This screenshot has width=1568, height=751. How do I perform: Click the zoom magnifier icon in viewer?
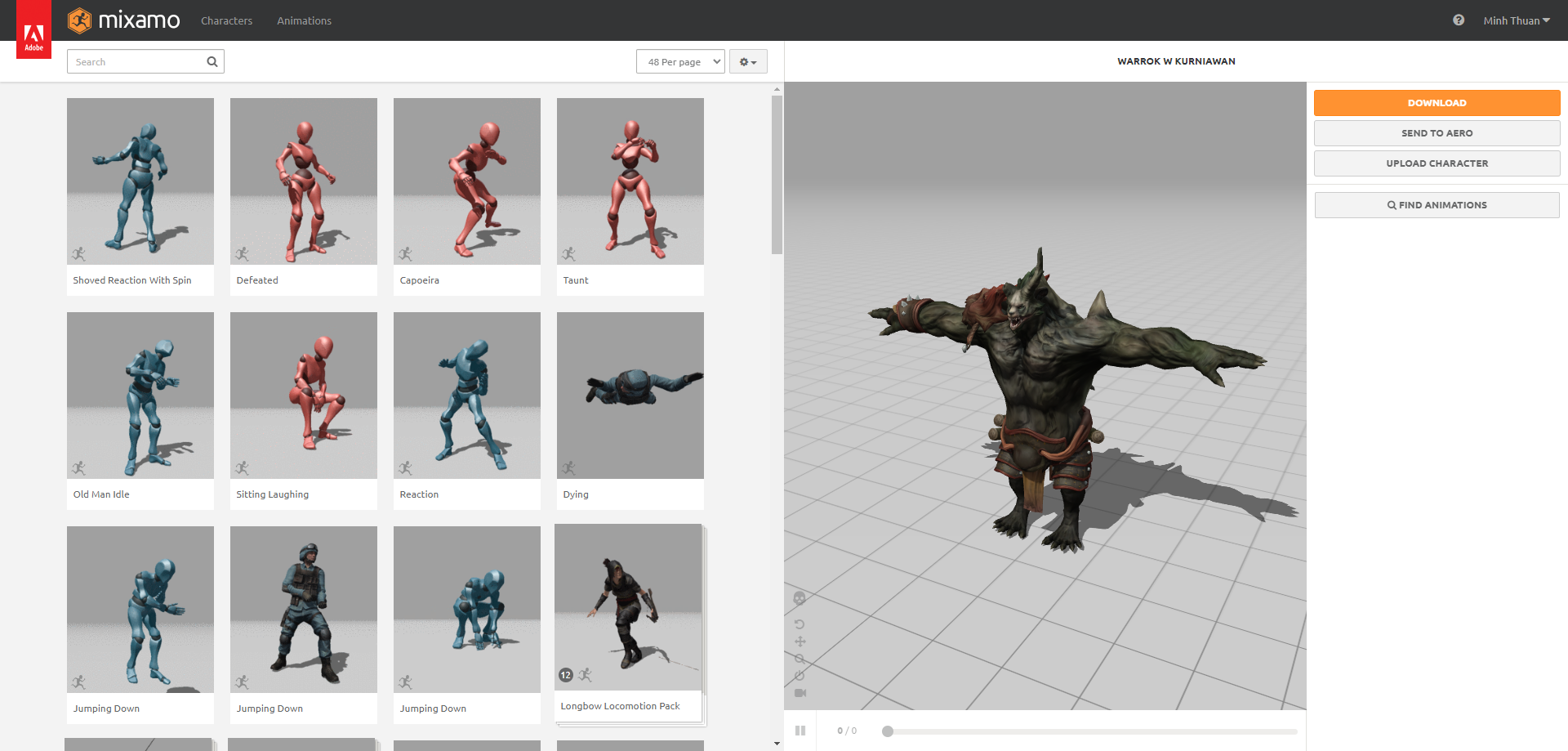pyautogui.click(x=800, y=659)
